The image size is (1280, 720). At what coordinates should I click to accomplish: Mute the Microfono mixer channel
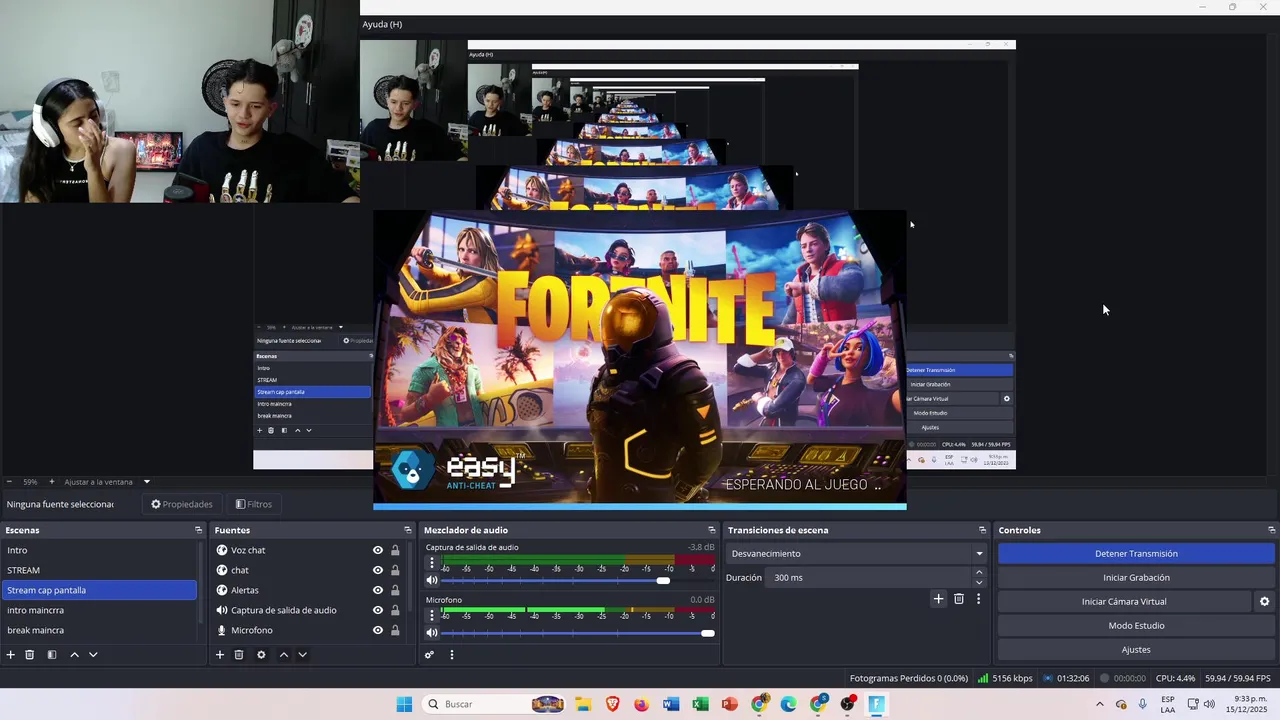[x=432, y=632]
